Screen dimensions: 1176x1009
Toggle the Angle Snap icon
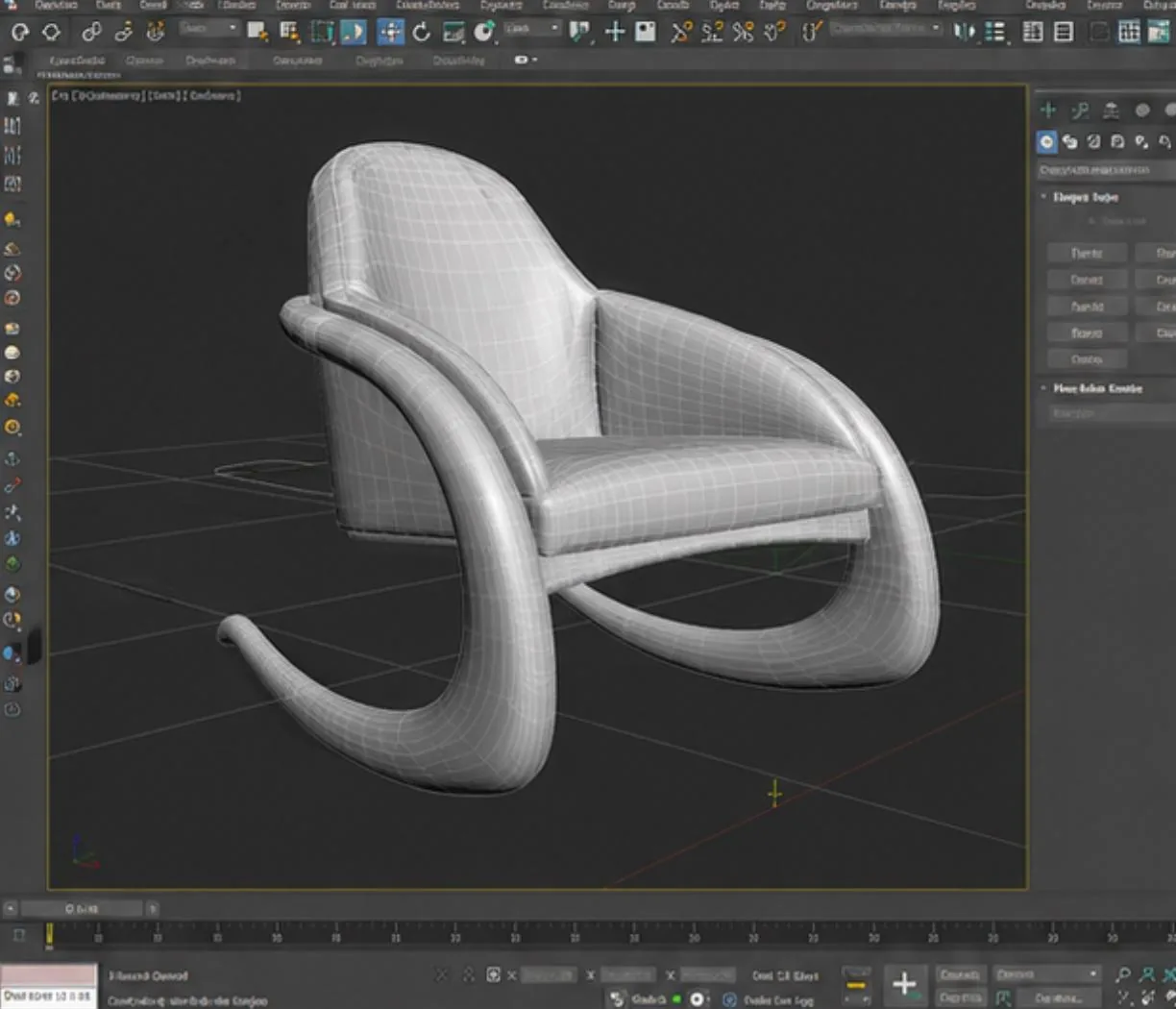pos(712,33)
